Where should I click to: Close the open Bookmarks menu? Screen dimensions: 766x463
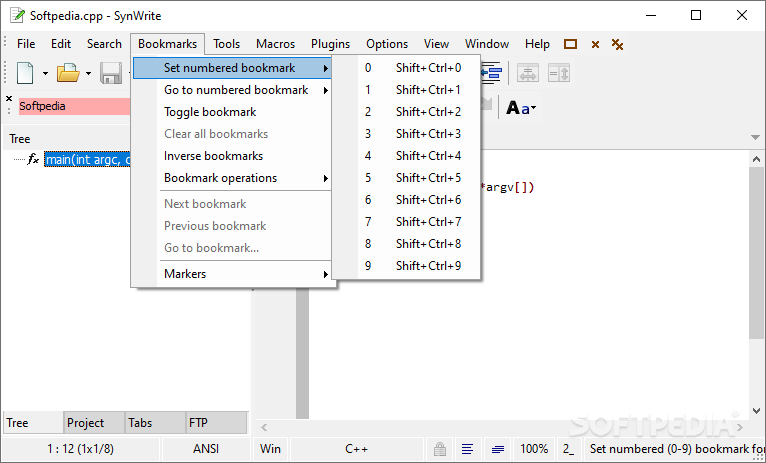pyautogui.click(x=168, y=44)
